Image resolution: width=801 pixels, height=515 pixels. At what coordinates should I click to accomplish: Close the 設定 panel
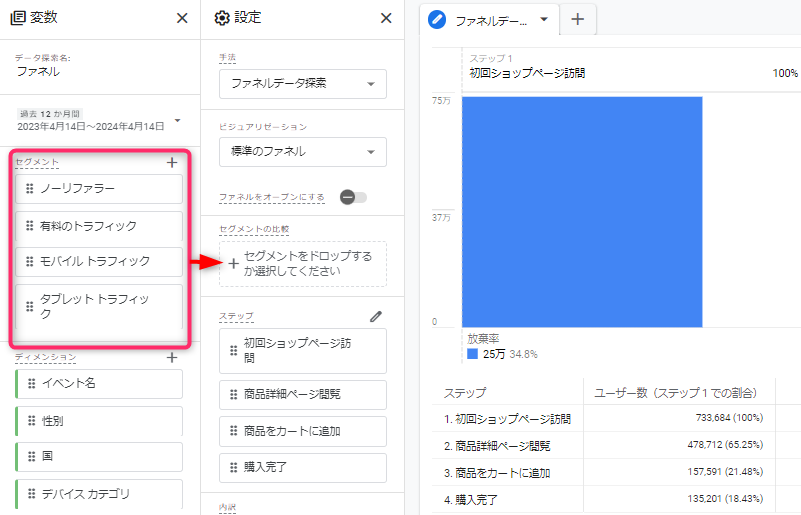coord(386,18)
